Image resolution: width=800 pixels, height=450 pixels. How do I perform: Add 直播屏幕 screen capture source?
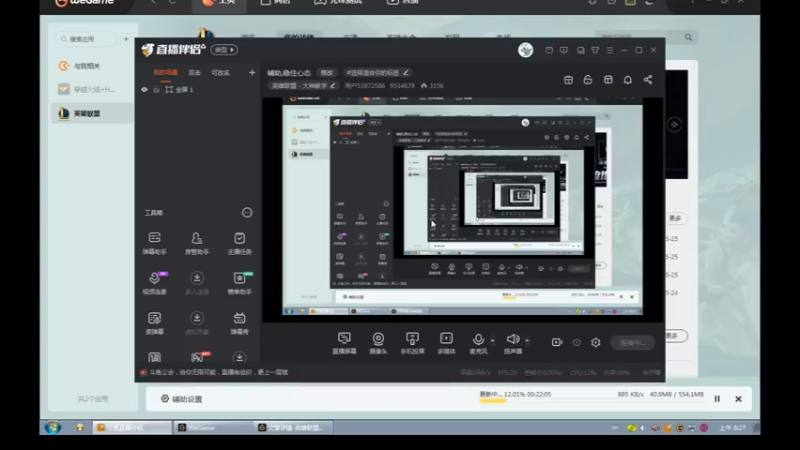point(344,343)
